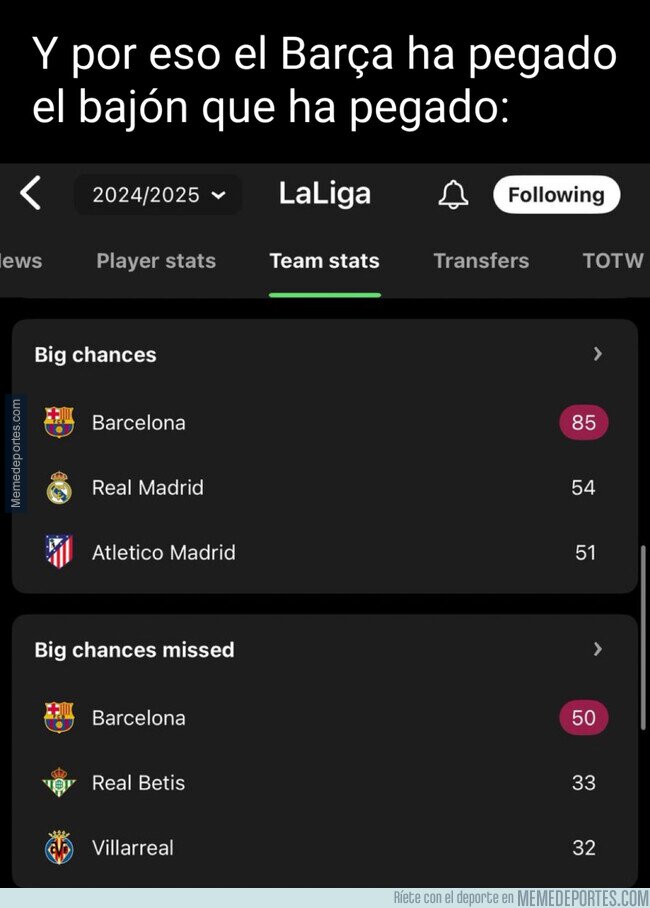Viewport: 650px width, 908px height.
Task: Switch to the Transfers tab
Action: point(481,261)
